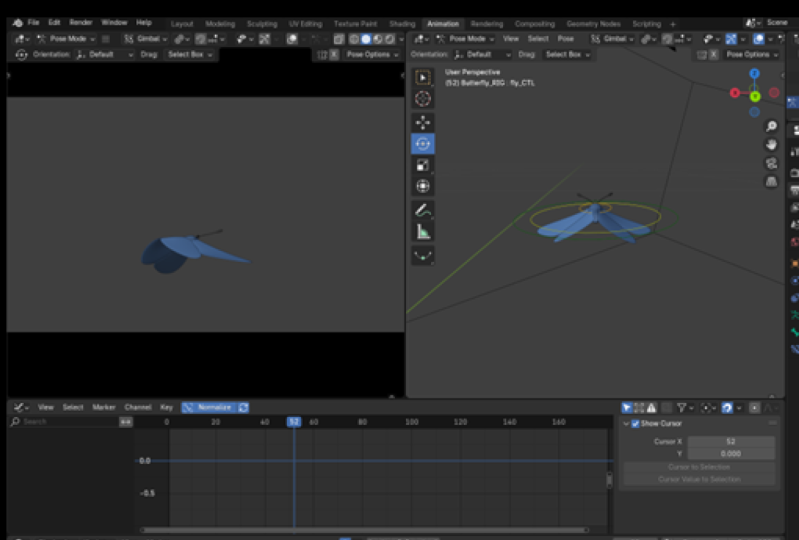
Task: Click the pan hand viewport gizmo
Action: (771, 145)
